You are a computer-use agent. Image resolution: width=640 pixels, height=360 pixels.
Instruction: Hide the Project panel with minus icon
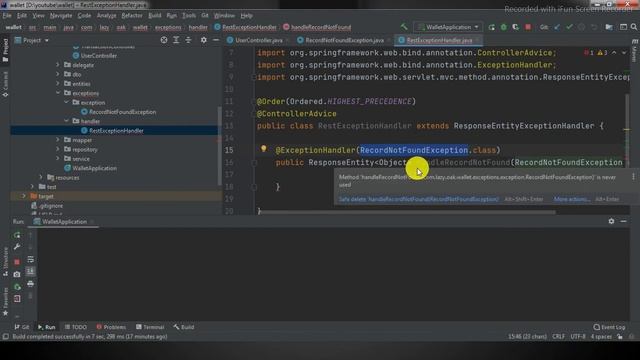[x=216, y=40]
